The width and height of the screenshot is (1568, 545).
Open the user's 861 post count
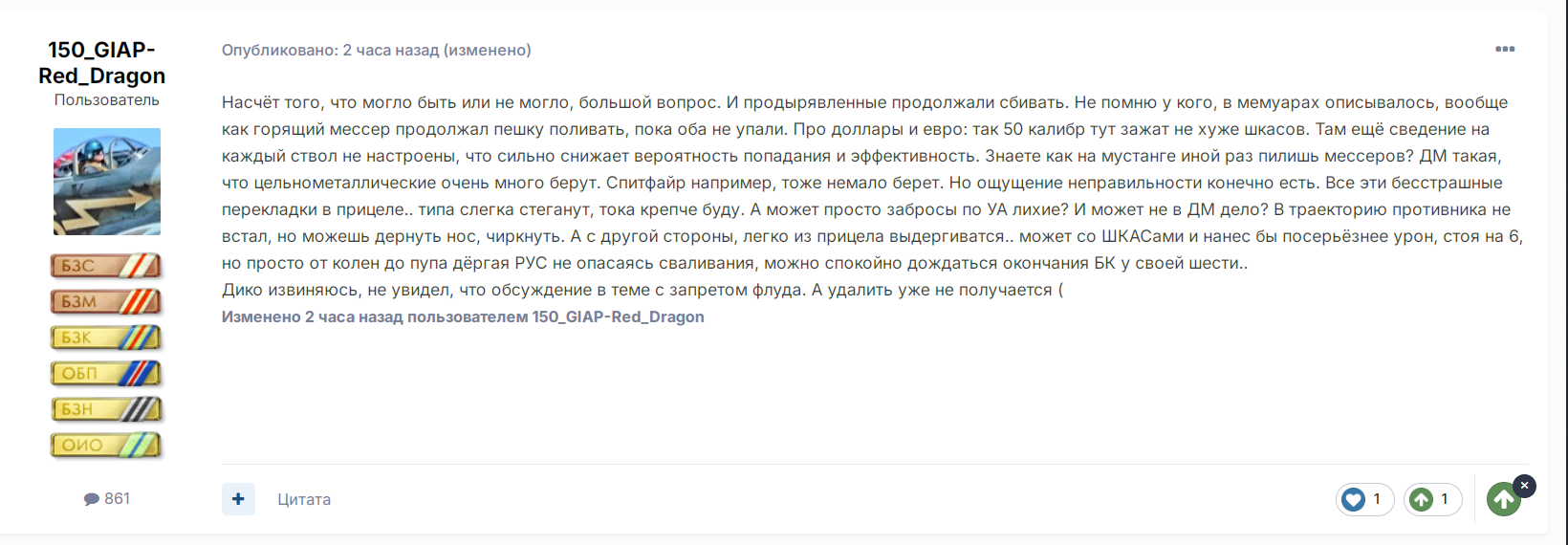click(x=107, y=498)
